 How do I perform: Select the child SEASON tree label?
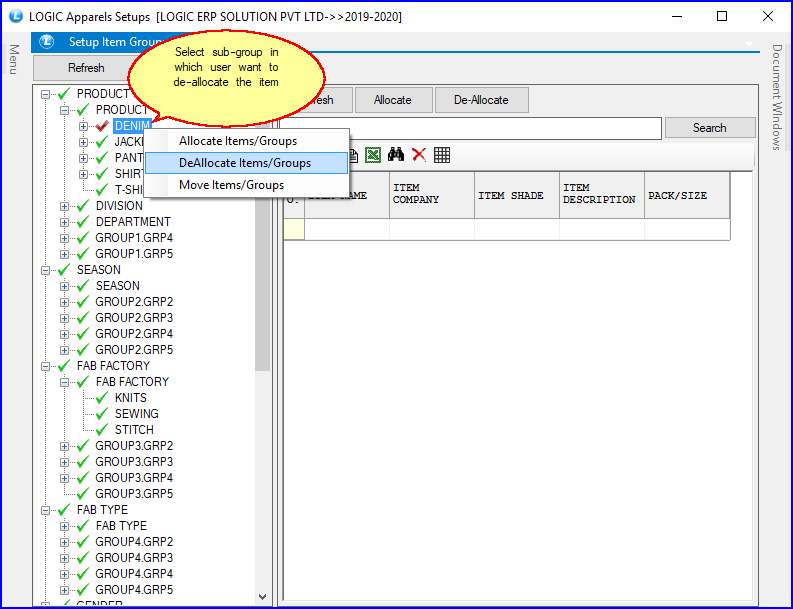click(x=118, y=286)
